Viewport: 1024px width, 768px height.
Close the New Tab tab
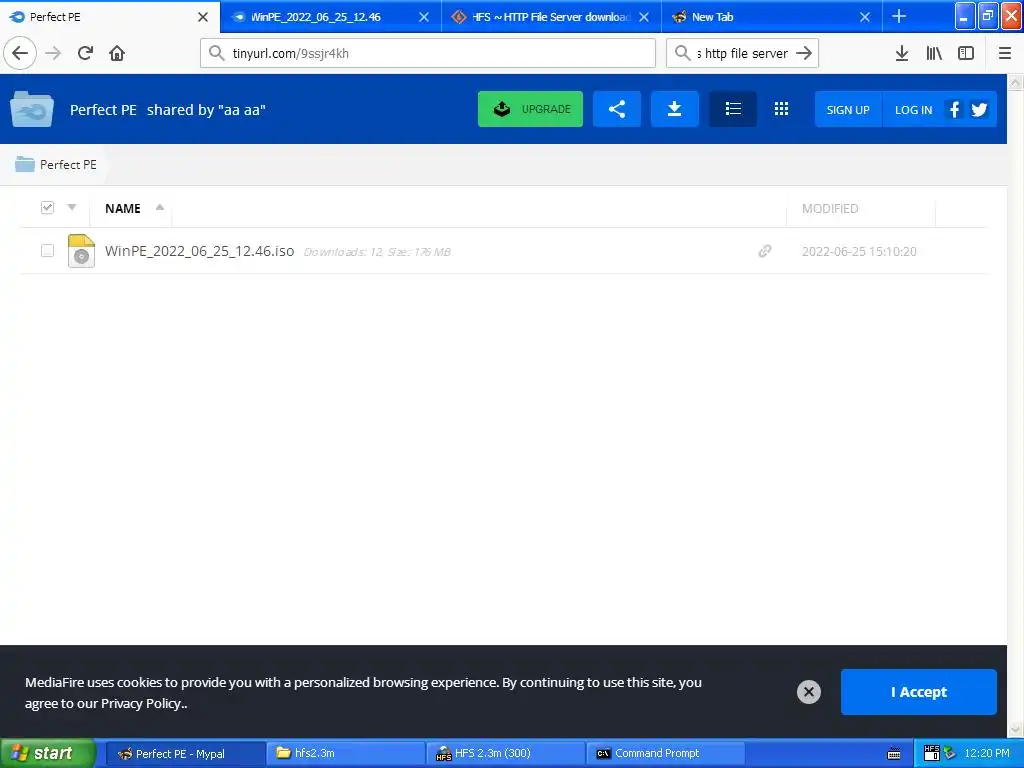(x=865, y=17)
